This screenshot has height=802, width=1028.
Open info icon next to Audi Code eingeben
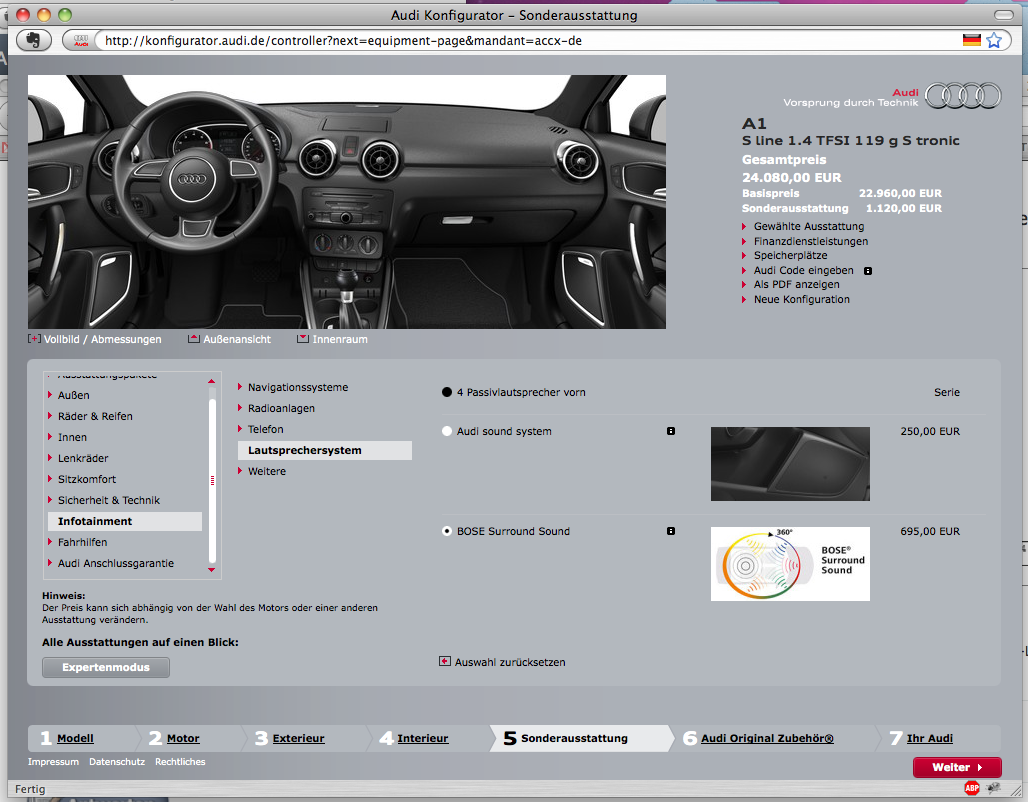point(868,271)
